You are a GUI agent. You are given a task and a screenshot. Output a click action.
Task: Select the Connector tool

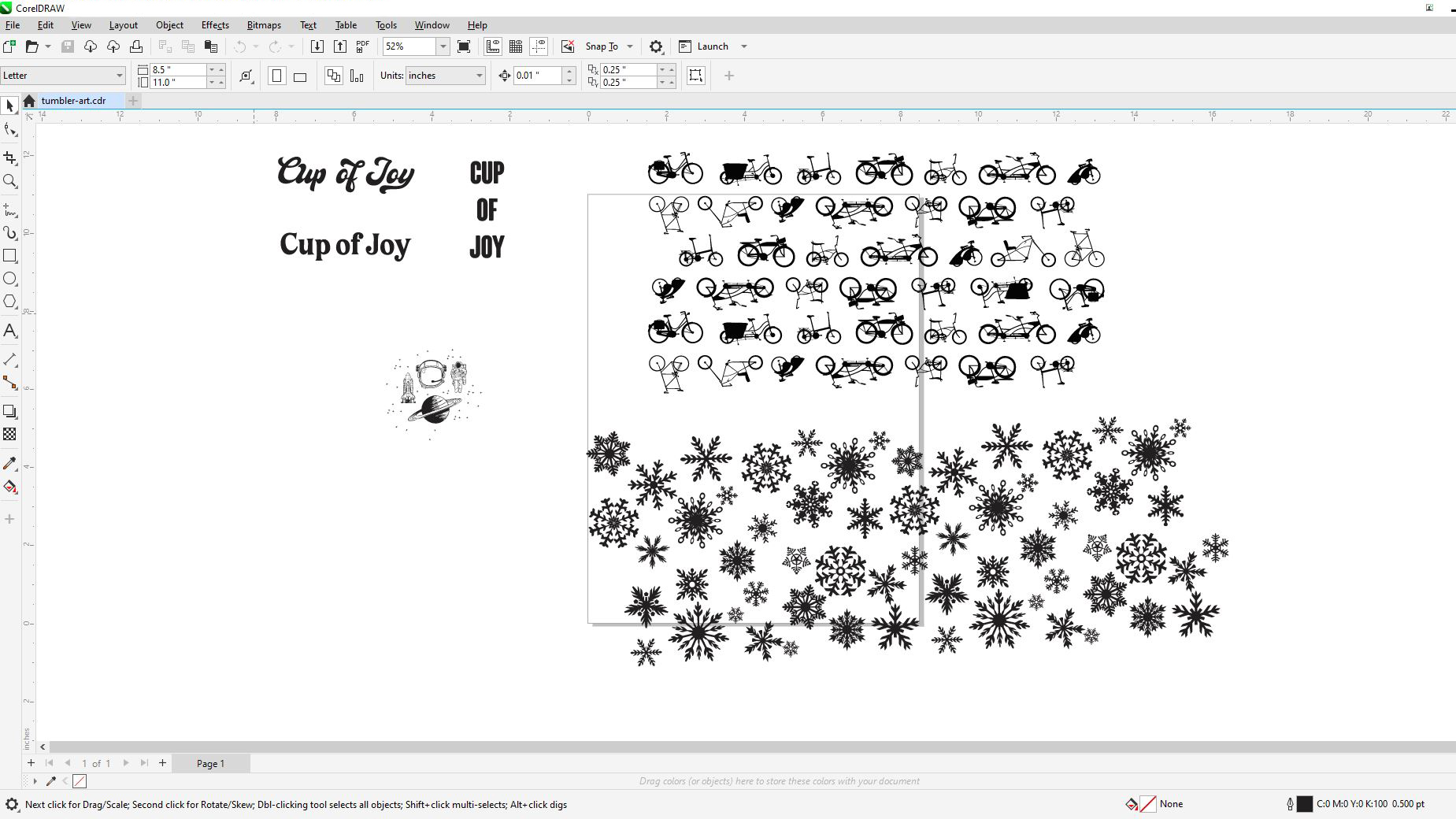(x=10, y=383)
